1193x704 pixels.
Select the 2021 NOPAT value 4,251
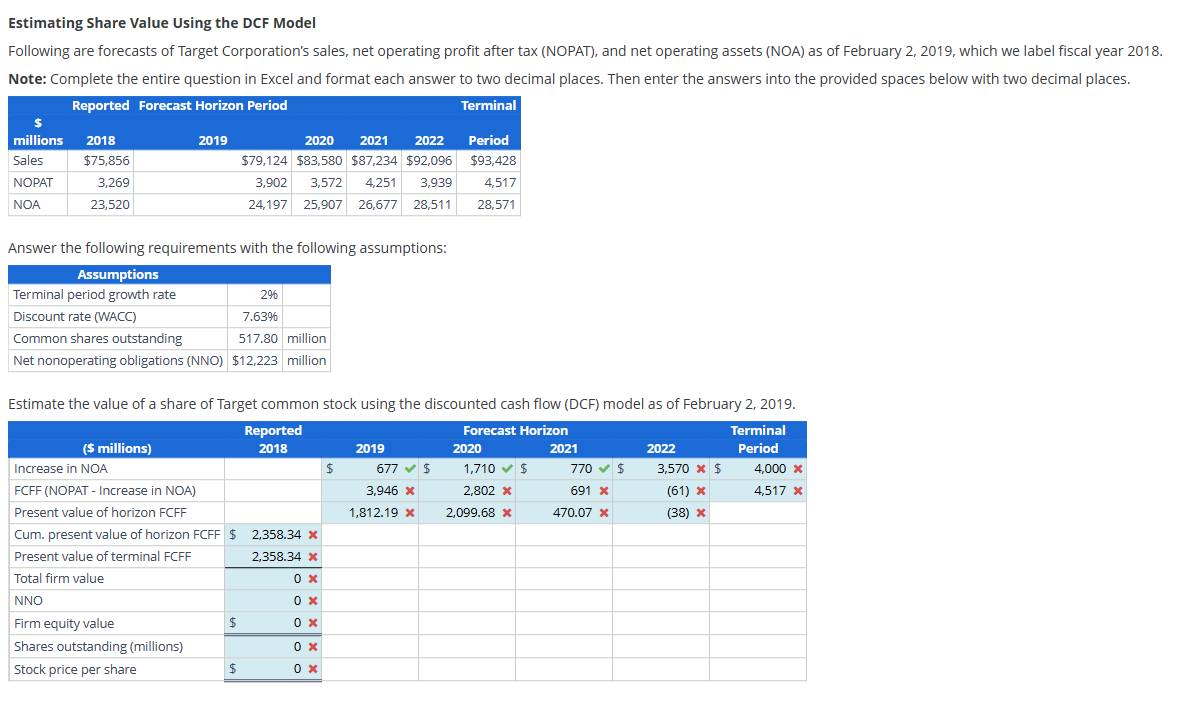[380, 183]
